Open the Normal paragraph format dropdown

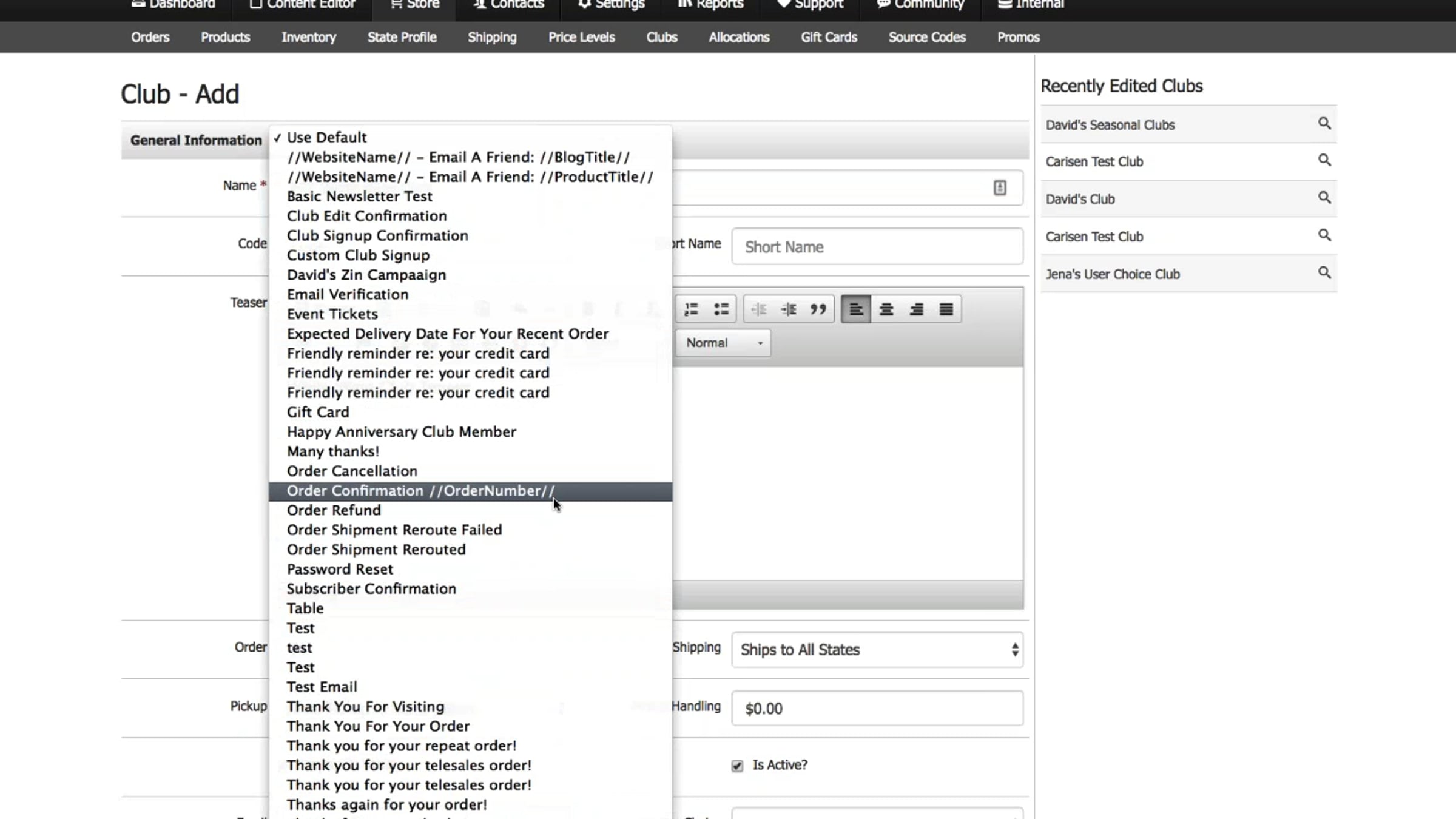(x=723, y=343)
